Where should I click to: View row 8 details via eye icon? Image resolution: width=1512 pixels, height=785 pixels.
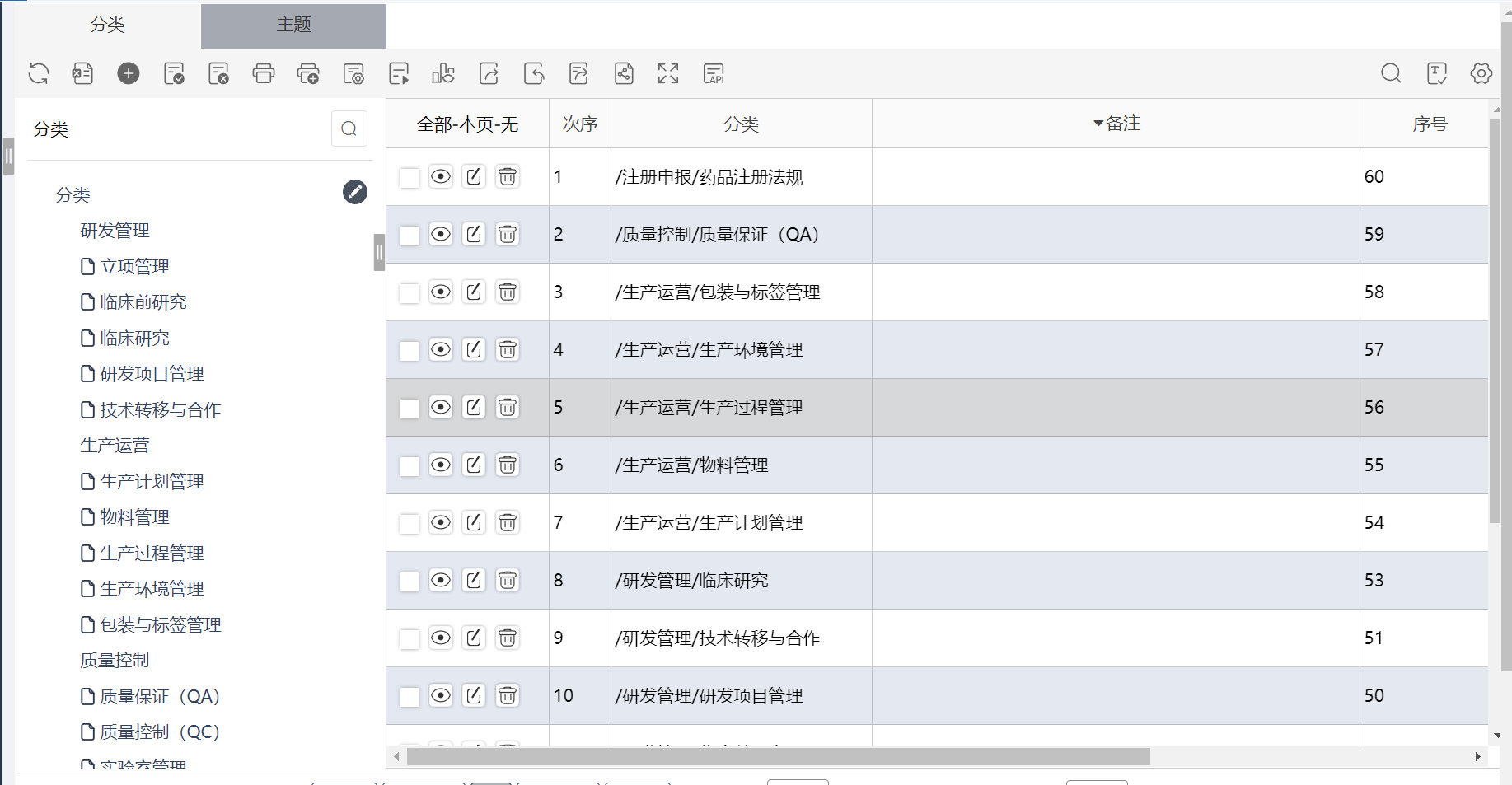click(441, 580)
